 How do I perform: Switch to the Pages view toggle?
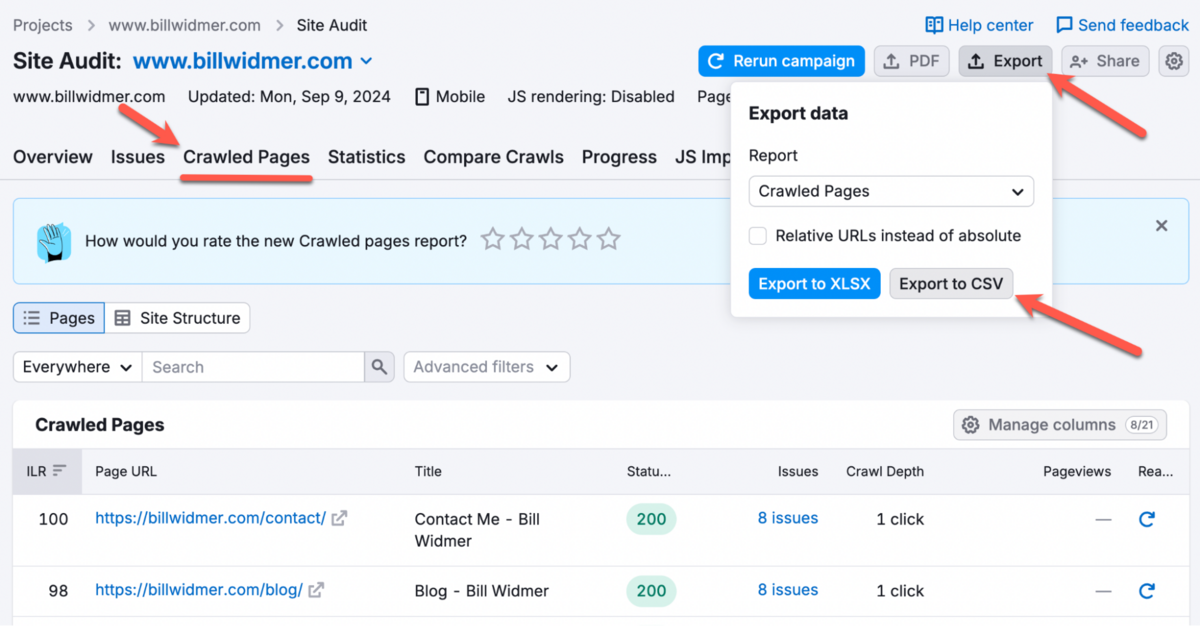pos(59,318)
